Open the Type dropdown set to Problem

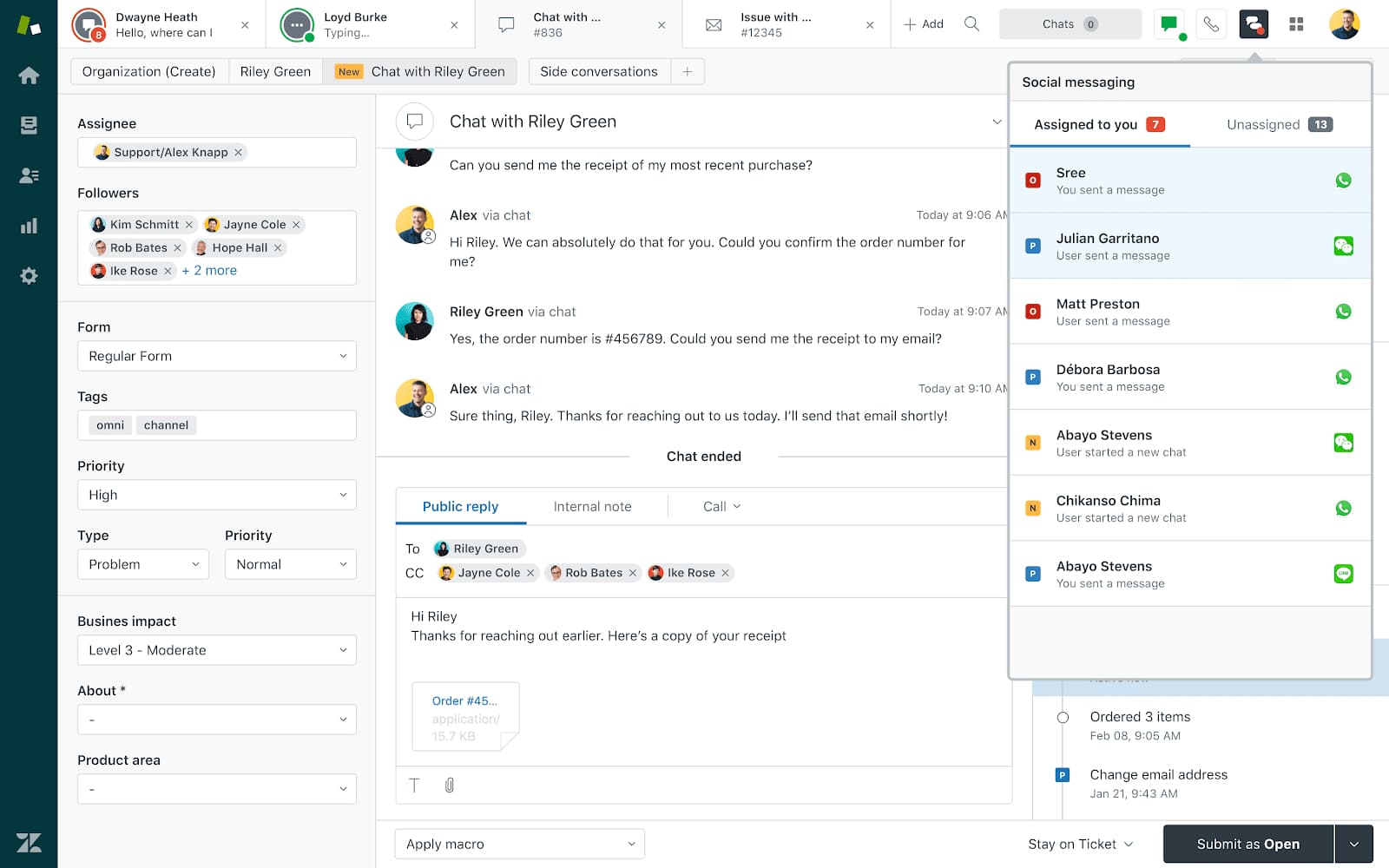tap(142, 563)
